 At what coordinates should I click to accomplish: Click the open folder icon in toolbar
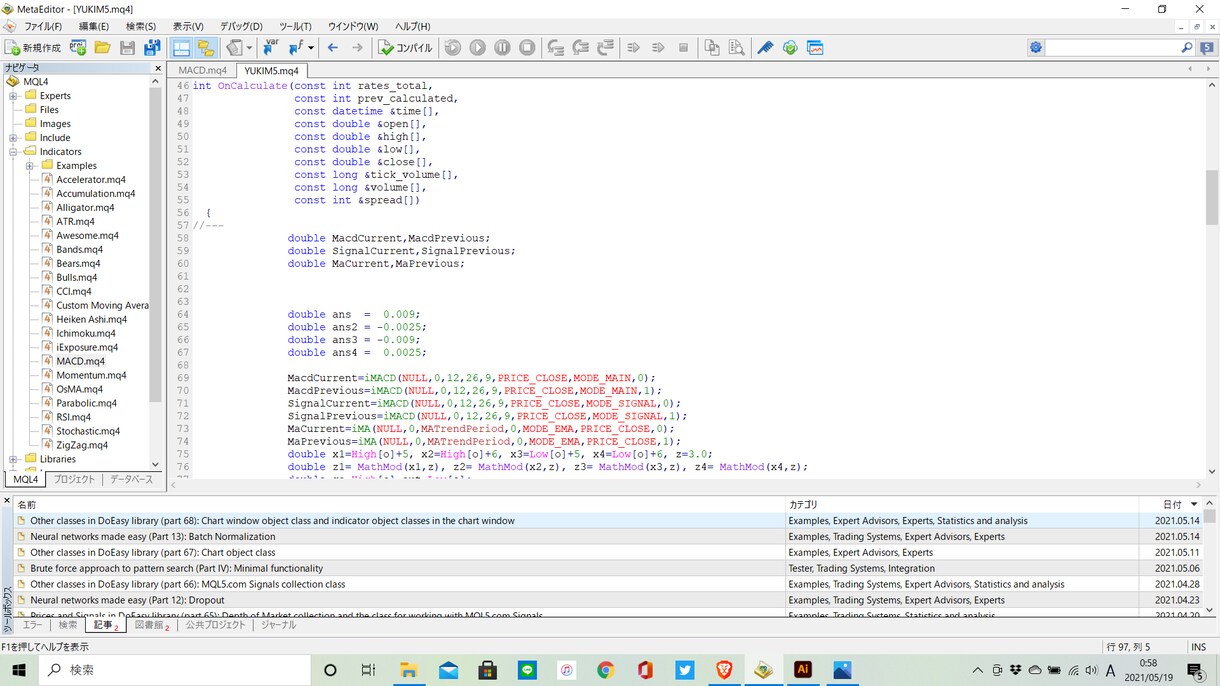[x=102, y=47]
